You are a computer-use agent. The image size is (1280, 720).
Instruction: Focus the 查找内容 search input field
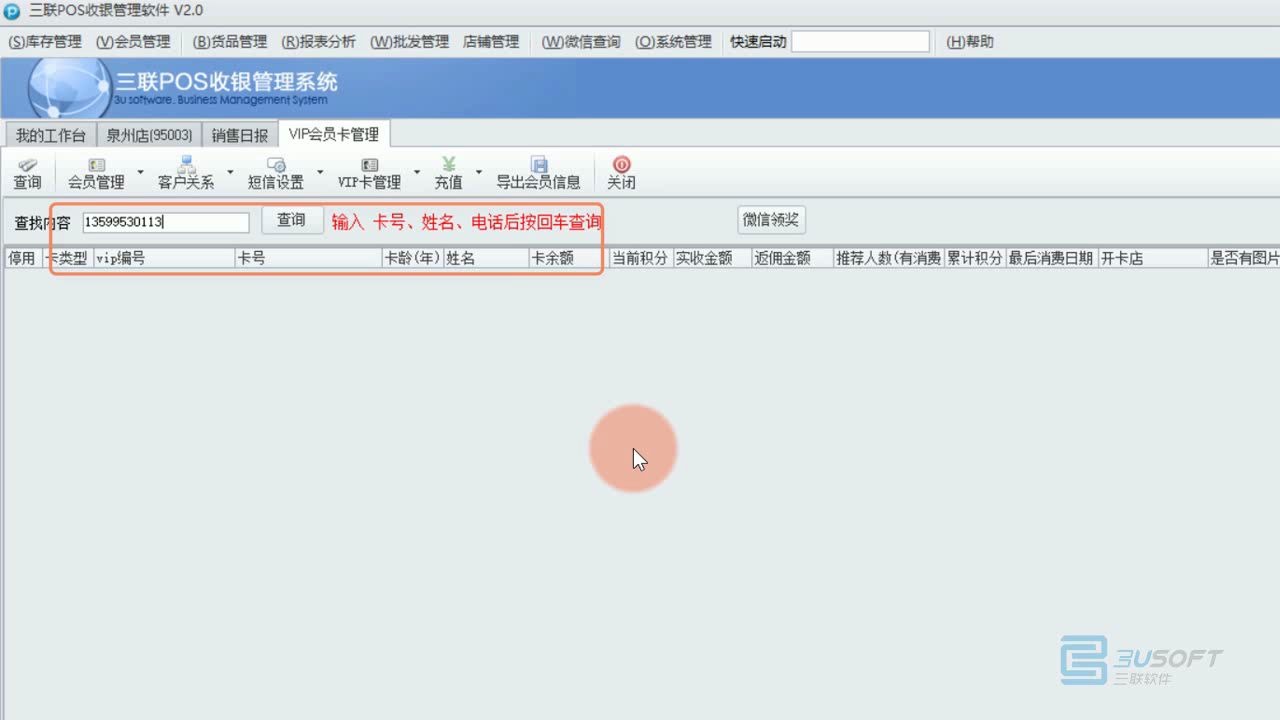[x=165, y=222]
